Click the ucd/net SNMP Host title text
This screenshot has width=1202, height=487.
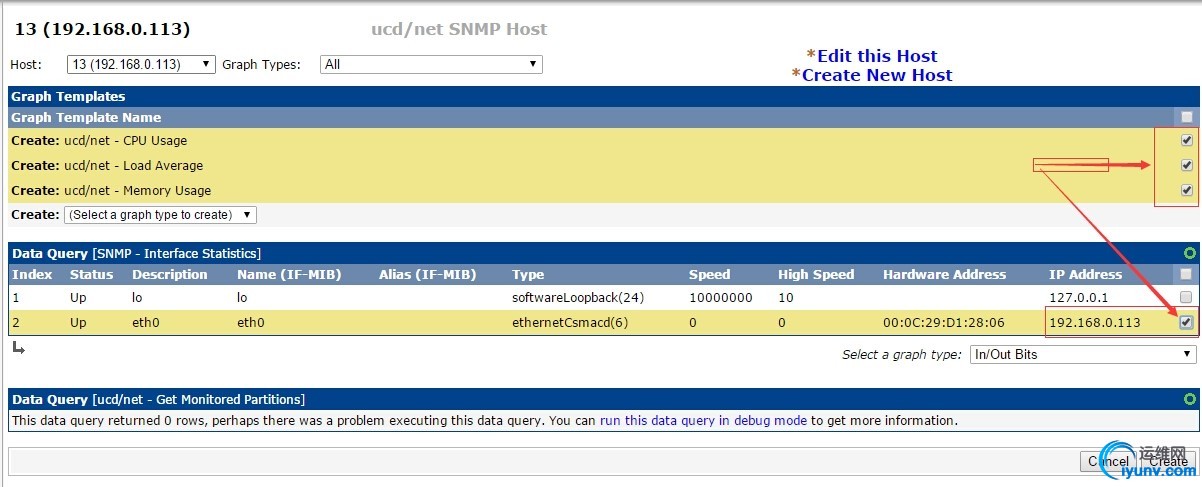[459, 29]
